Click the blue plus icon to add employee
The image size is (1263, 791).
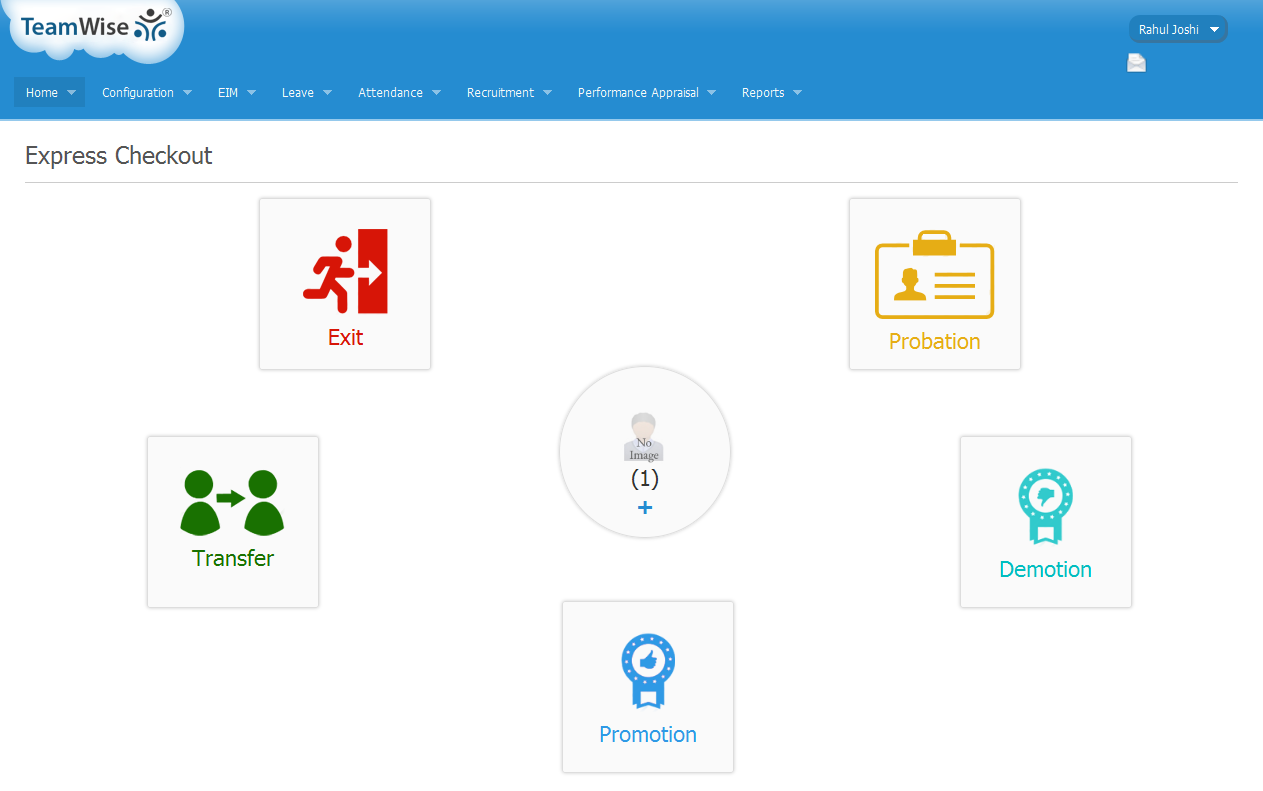pos(645,508)
